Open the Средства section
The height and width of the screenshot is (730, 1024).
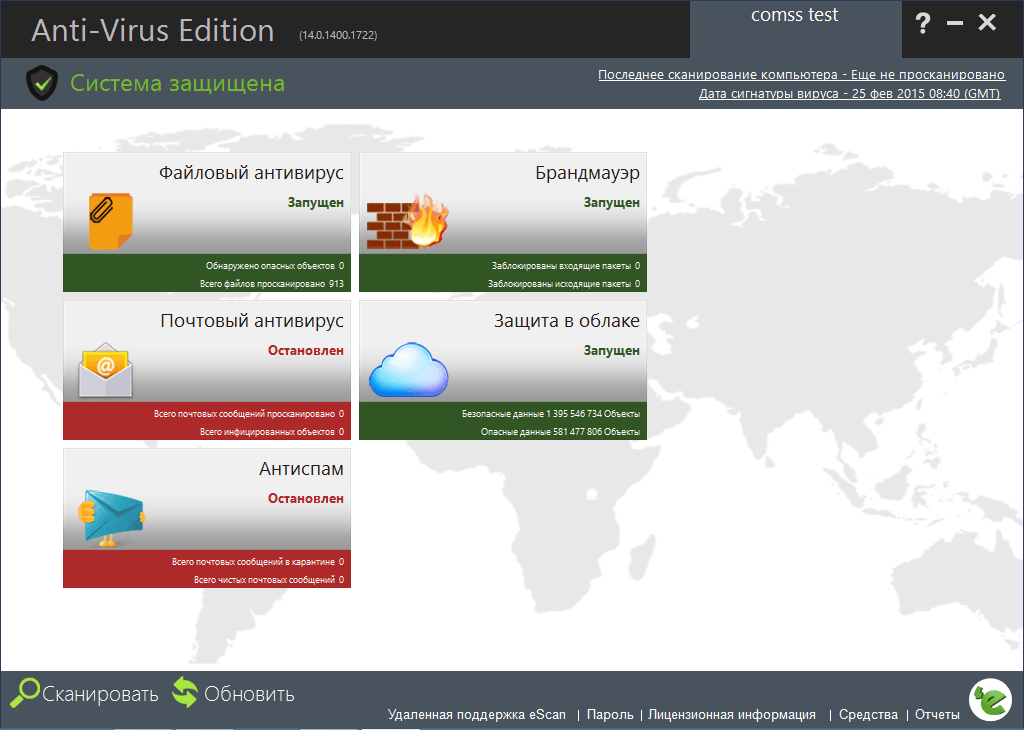[868, 715]
